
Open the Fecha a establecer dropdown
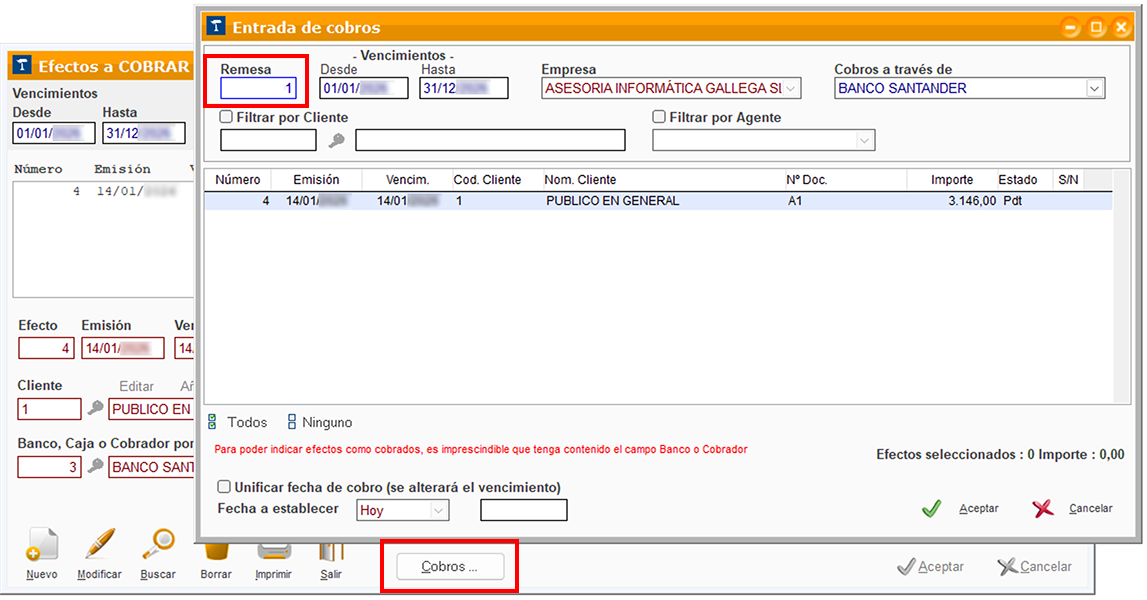[438, 511]
